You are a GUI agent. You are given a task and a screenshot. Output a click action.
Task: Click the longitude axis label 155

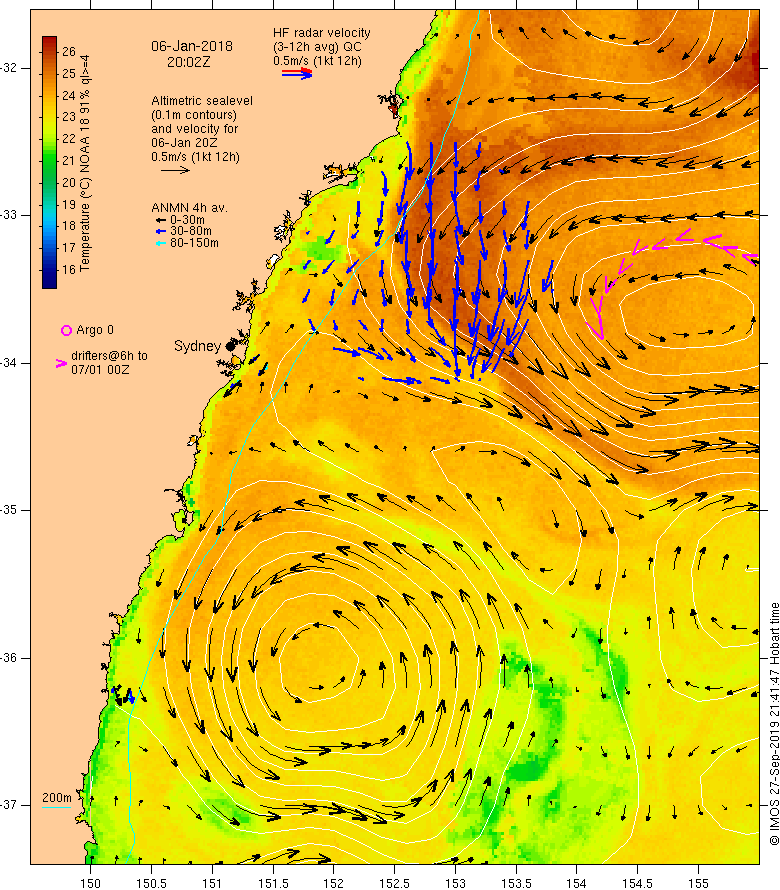click(x=698, y=883)
